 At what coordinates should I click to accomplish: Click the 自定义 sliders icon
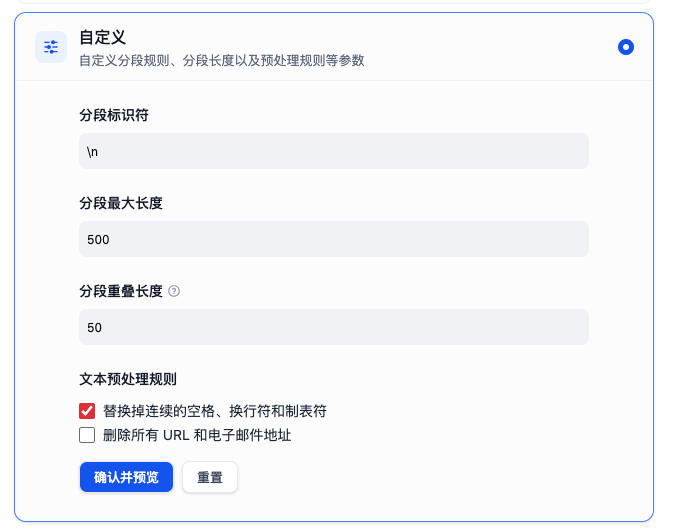point(51,47)
